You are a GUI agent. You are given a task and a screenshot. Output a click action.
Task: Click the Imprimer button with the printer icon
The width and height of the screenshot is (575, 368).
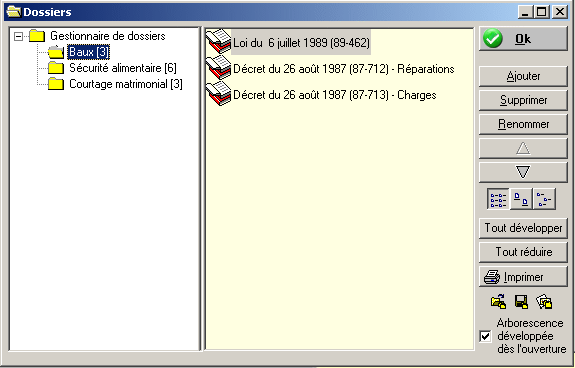coord(523,277)
